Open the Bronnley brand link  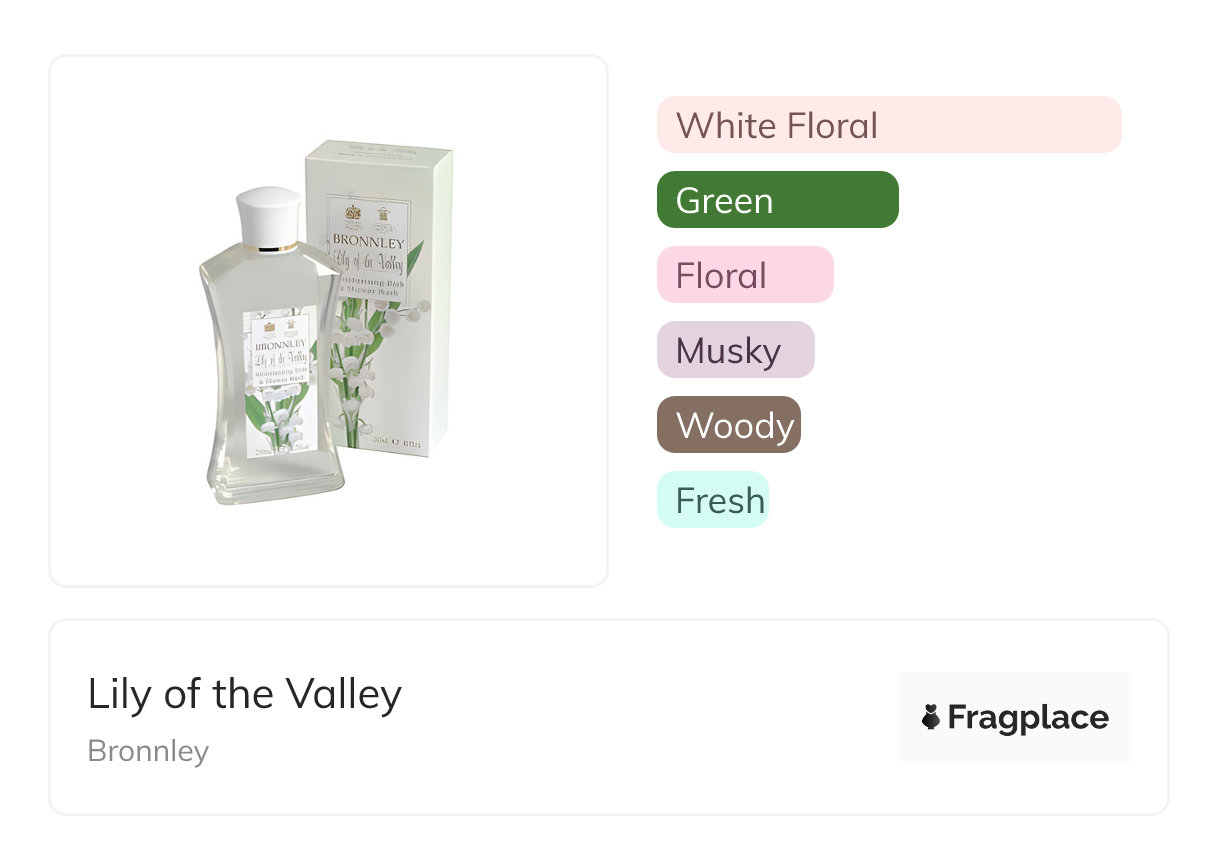tap(148, 751)
